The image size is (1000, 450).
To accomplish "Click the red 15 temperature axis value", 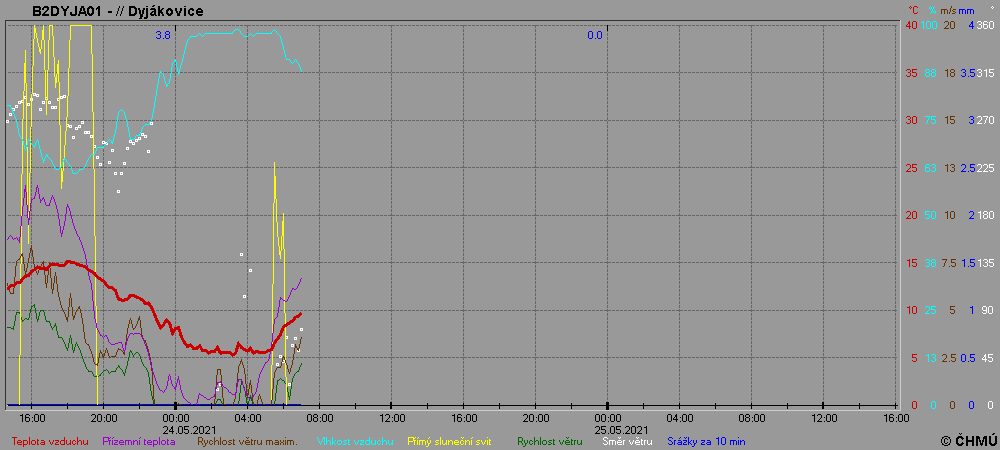I will pyautogui.click(x=911, y=263).
